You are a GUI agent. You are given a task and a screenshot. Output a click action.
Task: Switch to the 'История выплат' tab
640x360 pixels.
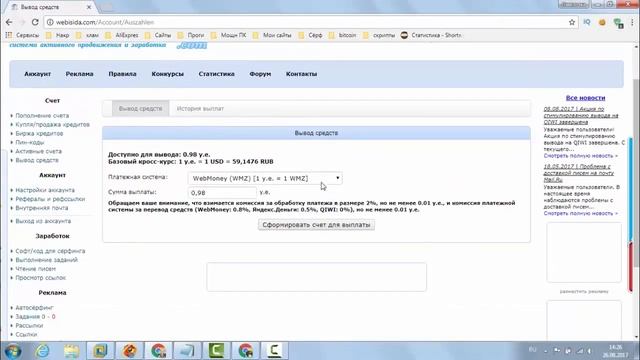point(200,109)
